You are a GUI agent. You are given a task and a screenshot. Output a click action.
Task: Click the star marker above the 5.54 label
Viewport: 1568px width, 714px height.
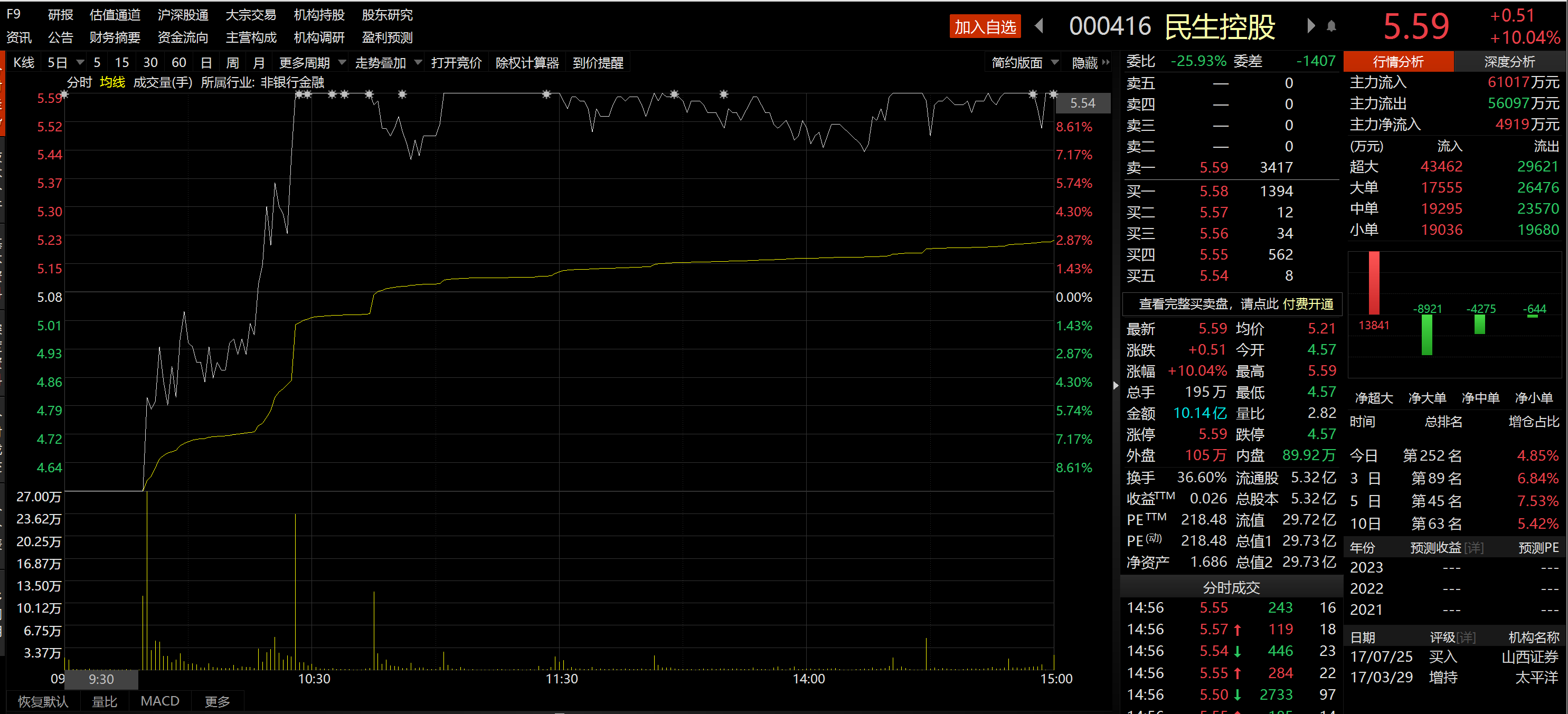pos(1053,94)
